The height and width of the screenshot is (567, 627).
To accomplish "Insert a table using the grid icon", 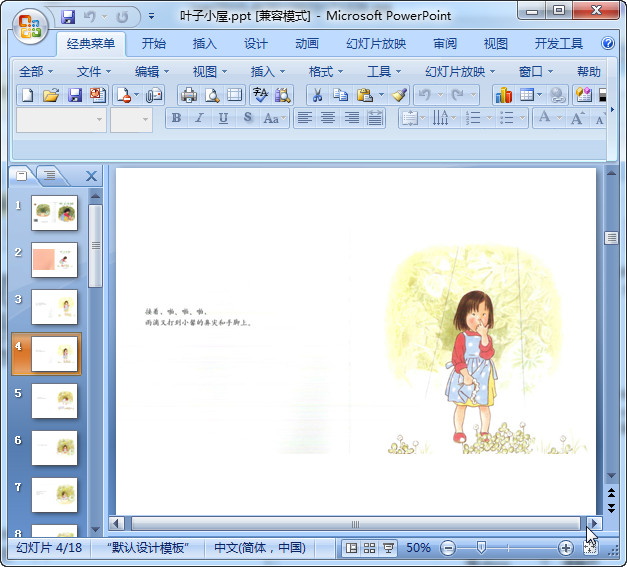I will [527, 95].
